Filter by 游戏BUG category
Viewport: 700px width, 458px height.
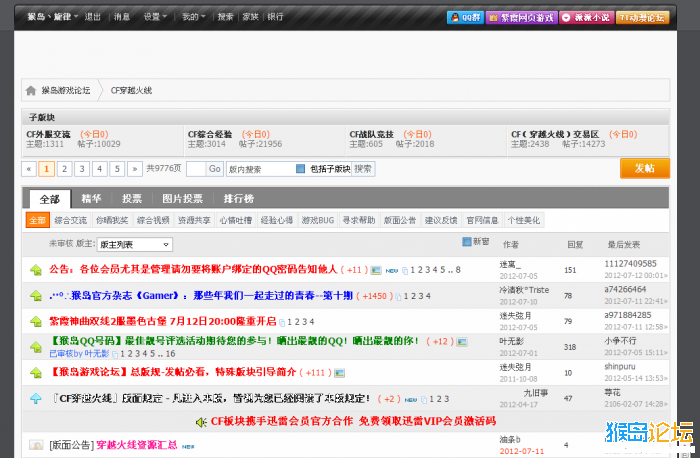(x=317, y=220)
